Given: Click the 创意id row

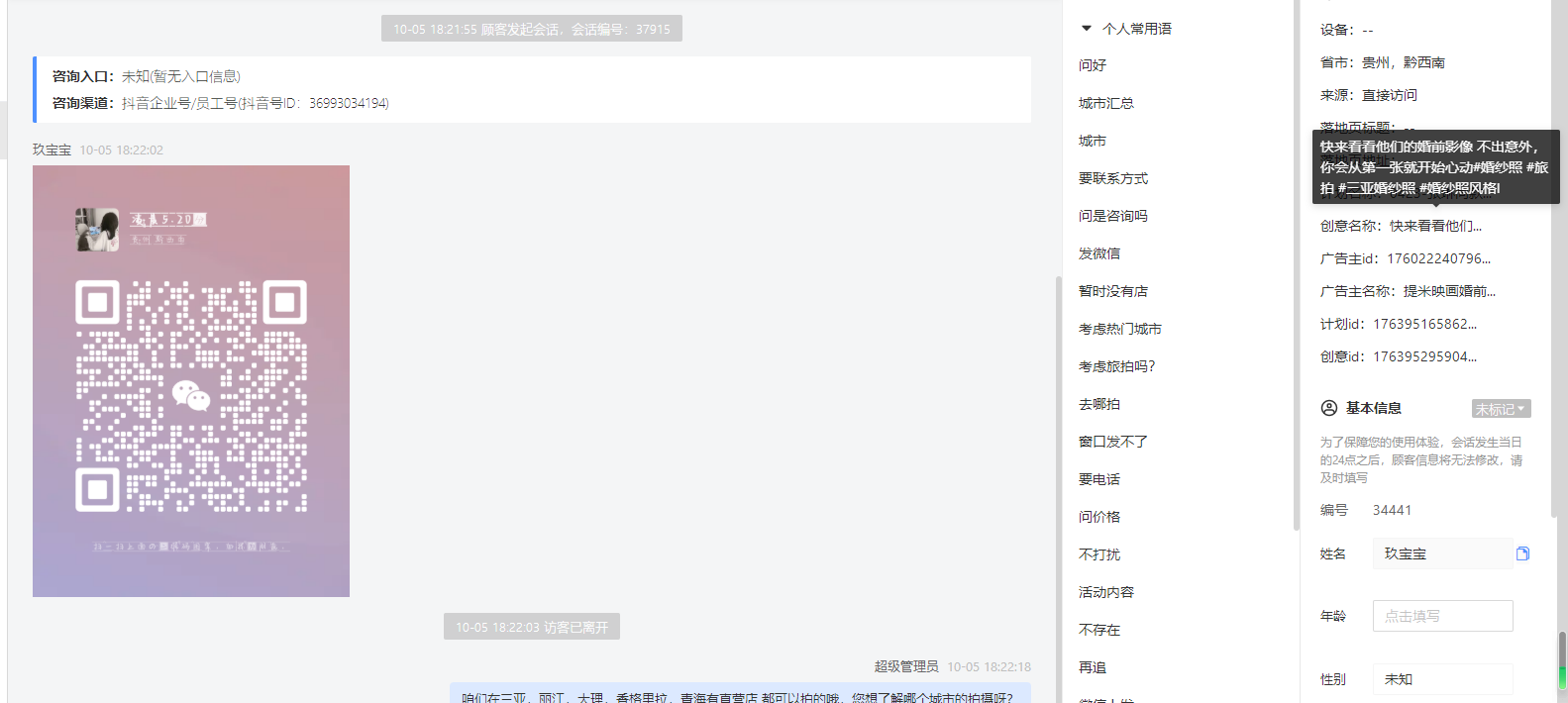Looking at the screenshot, I should (1399, 356).
